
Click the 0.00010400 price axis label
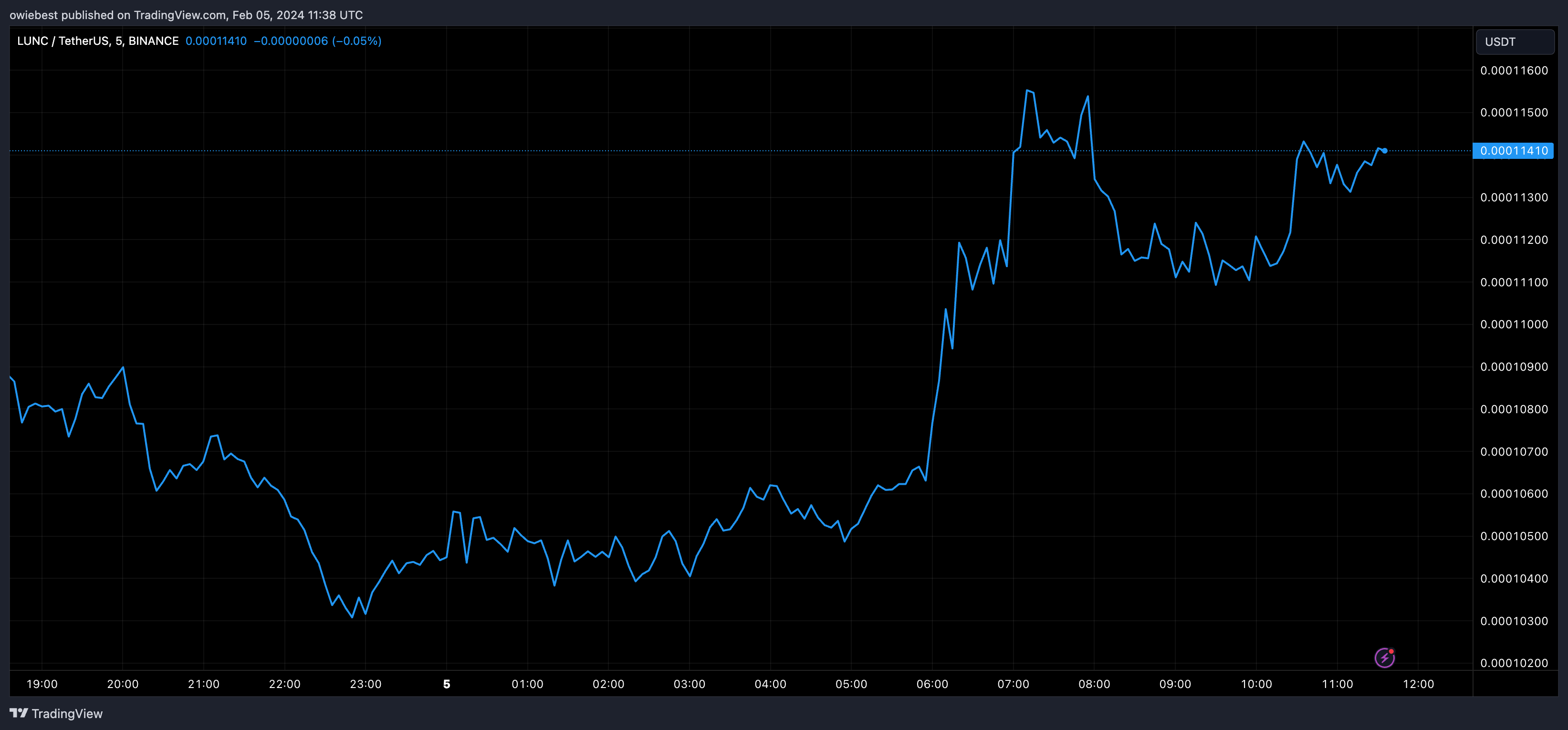(1514, 578)
